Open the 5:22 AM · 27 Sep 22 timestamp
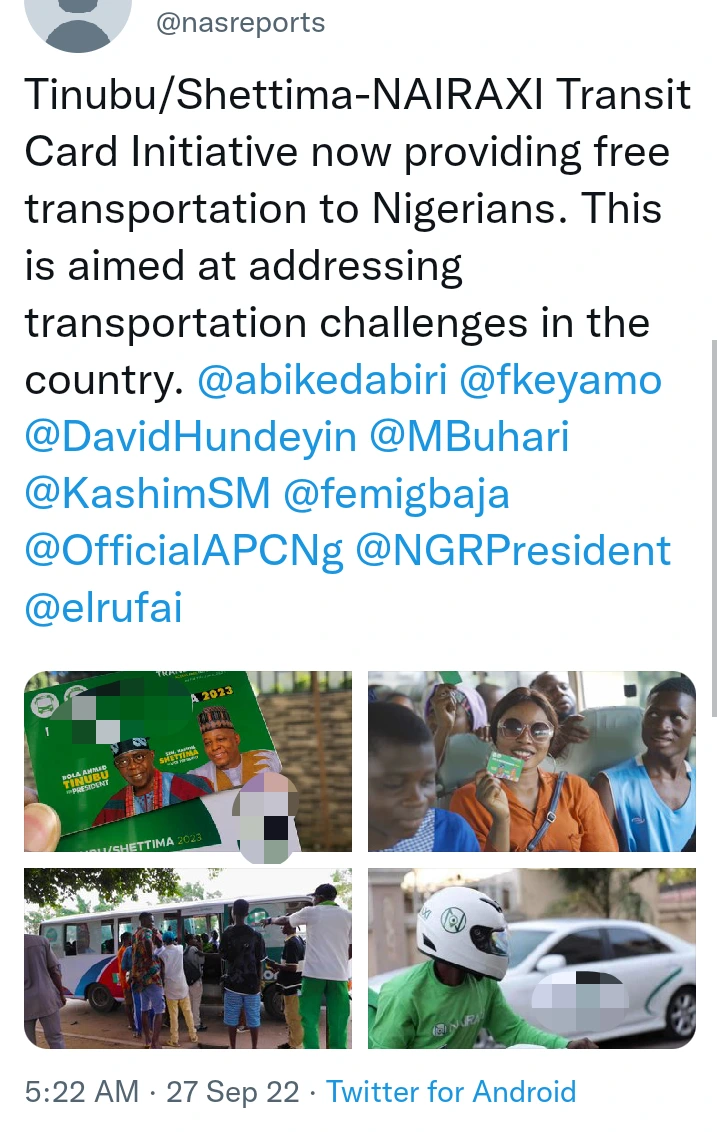Viewport: 717px width, 1132px height. coord(162,1092)
